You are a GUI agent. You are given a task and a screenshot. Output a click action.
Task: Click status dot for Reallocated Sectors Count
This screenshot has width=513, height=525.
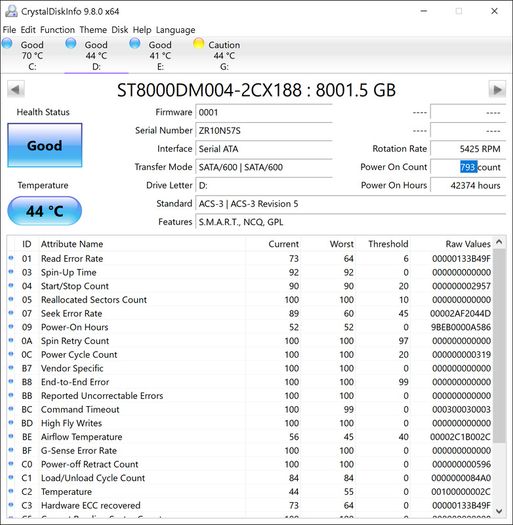point(11,299)
